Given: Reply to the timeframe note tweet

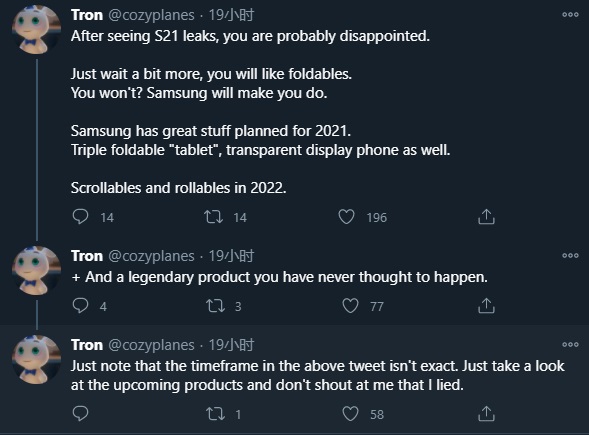Looking at the screenshot, I should [x=80, y=414].
